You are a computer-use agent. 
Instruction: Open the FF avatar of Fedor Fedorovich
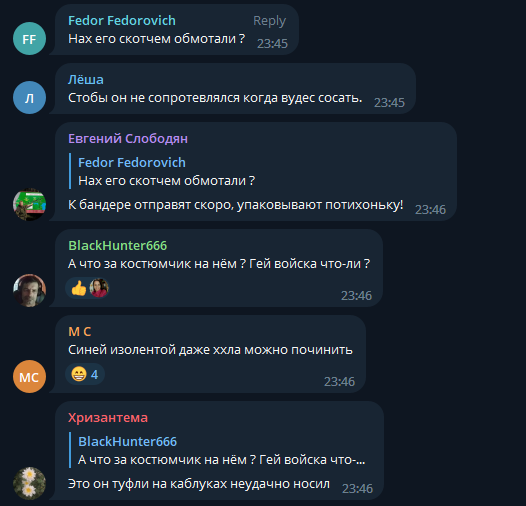[x=29, y=39]
